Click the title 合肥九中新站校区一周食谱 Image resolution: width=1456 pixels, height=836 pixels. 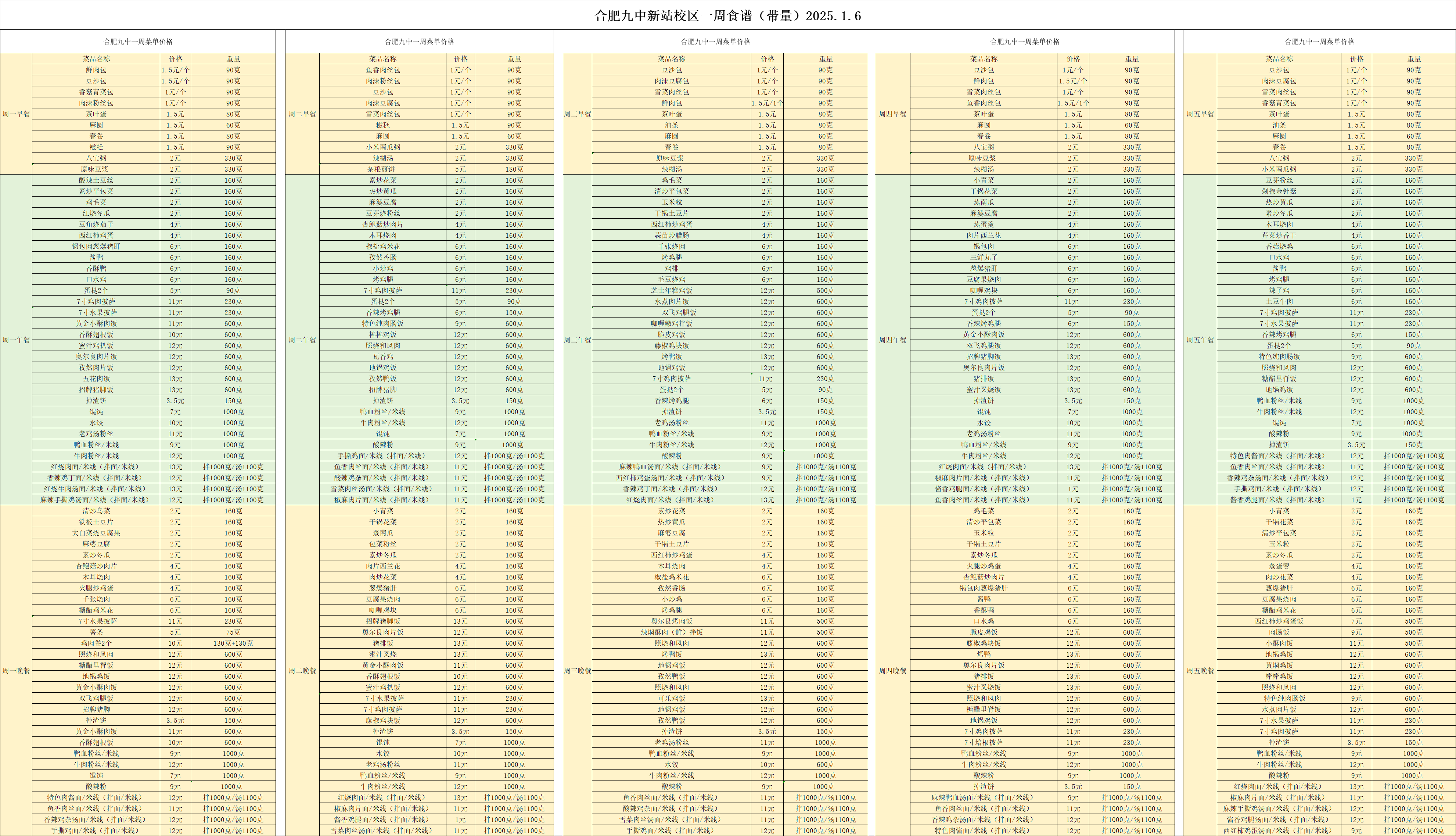727,15
